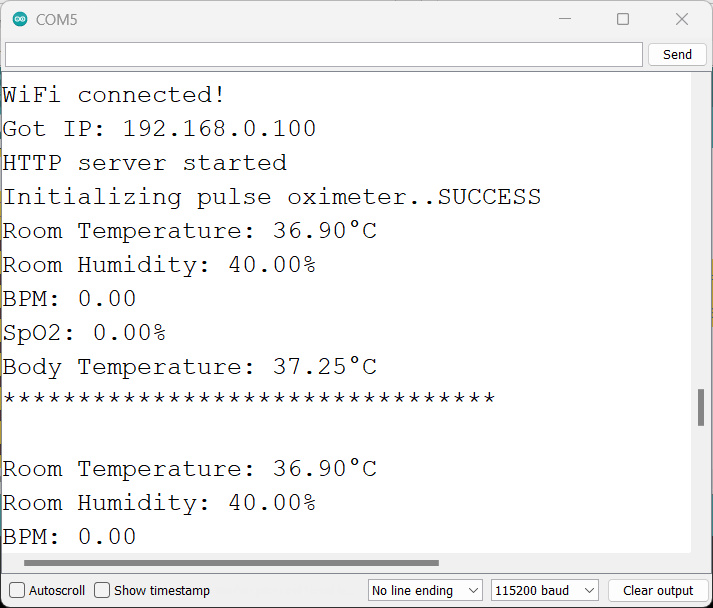Viewport: 713px width, 608px height.
Task: Focus the serial message input field
Action: pyautogui.click(x=323, y=54)
